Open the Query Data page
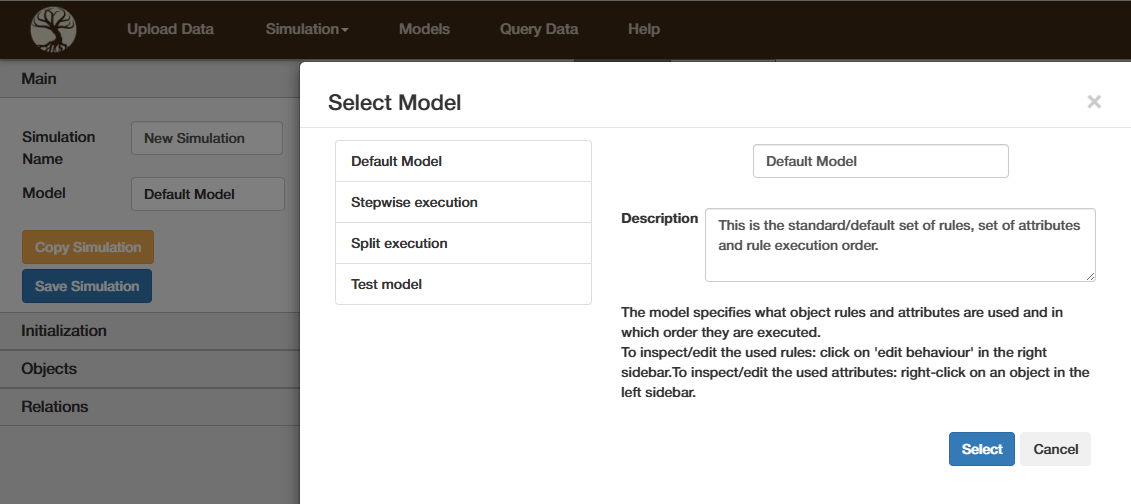The height and width of the screenshot is (504, 1131). tap(539, 29)
